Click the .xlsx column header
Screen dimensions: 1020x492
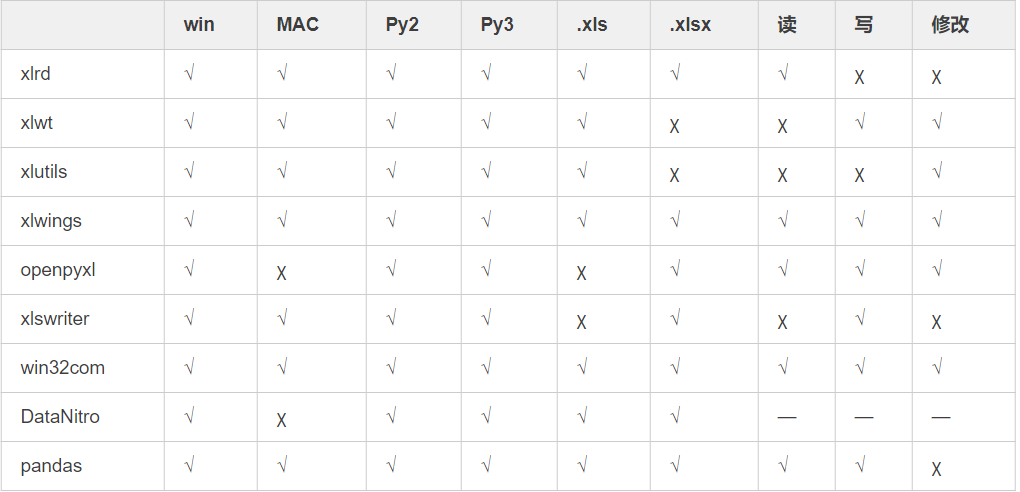[690, 25]
